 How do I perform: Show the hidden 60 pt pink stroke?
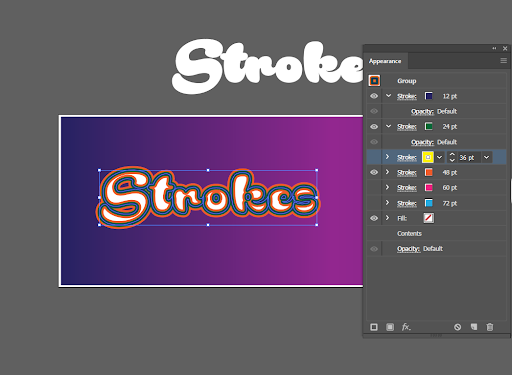pyautogui.click(x=374, y=188)
